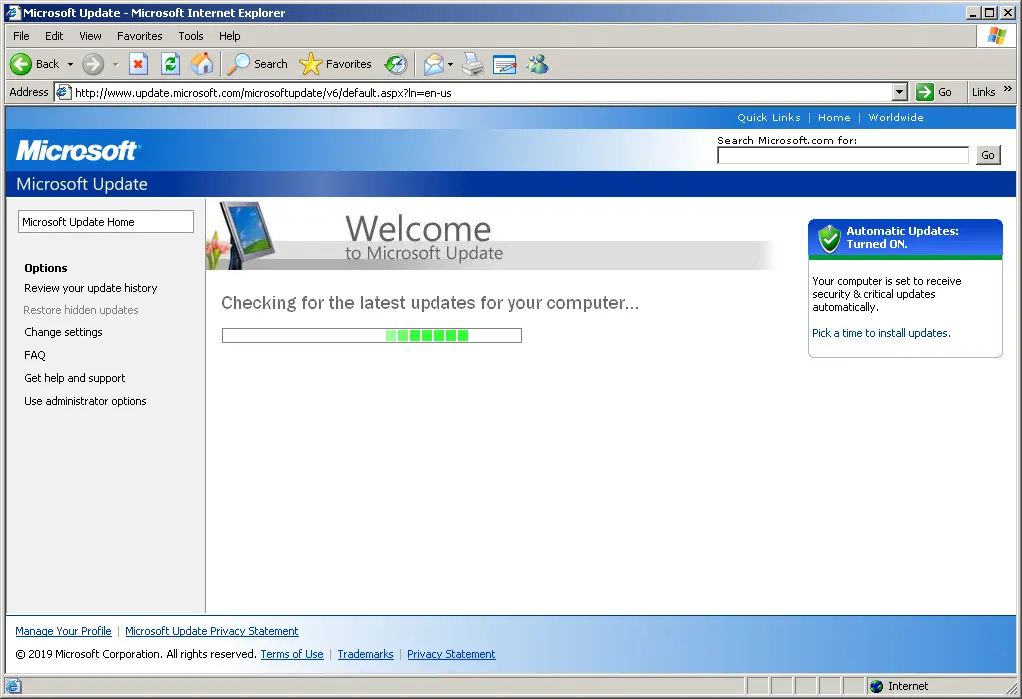Print the page with printer icon
Image resolution: width=1022 pixels, height=699 pixels.
tap(473, 64)
